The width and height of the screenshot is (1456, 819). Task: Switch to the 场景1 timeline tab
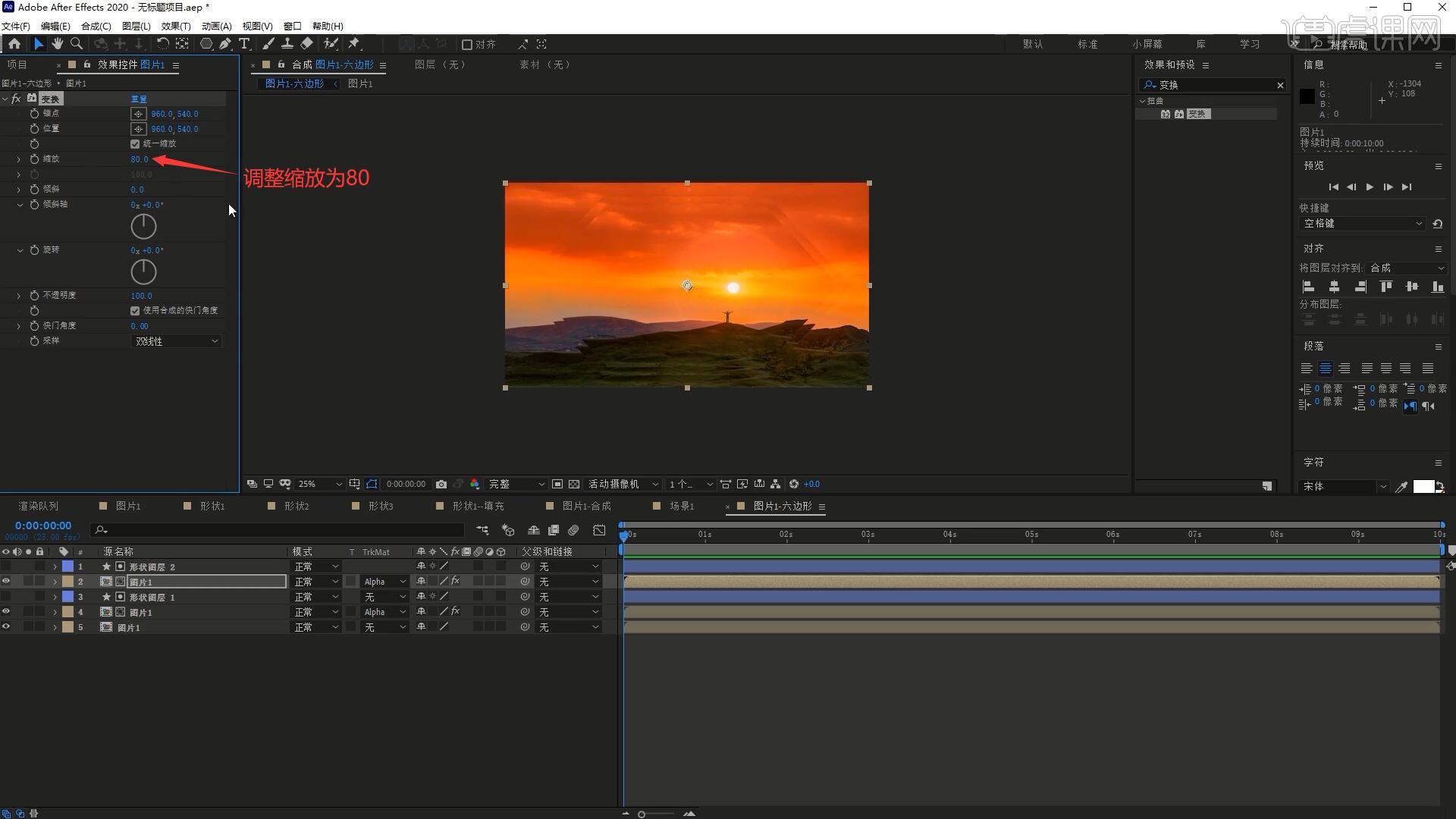click(x=681, y=506)
